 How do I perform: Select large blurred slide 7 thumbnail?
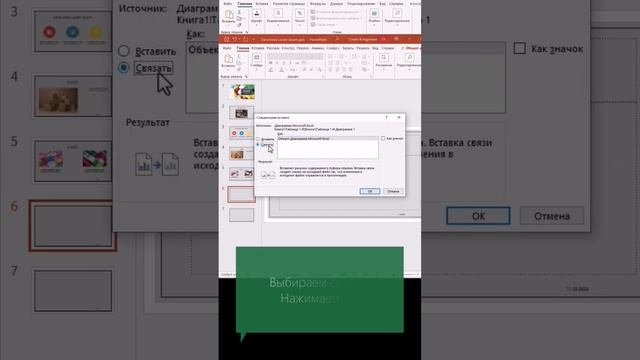point(73,291)
